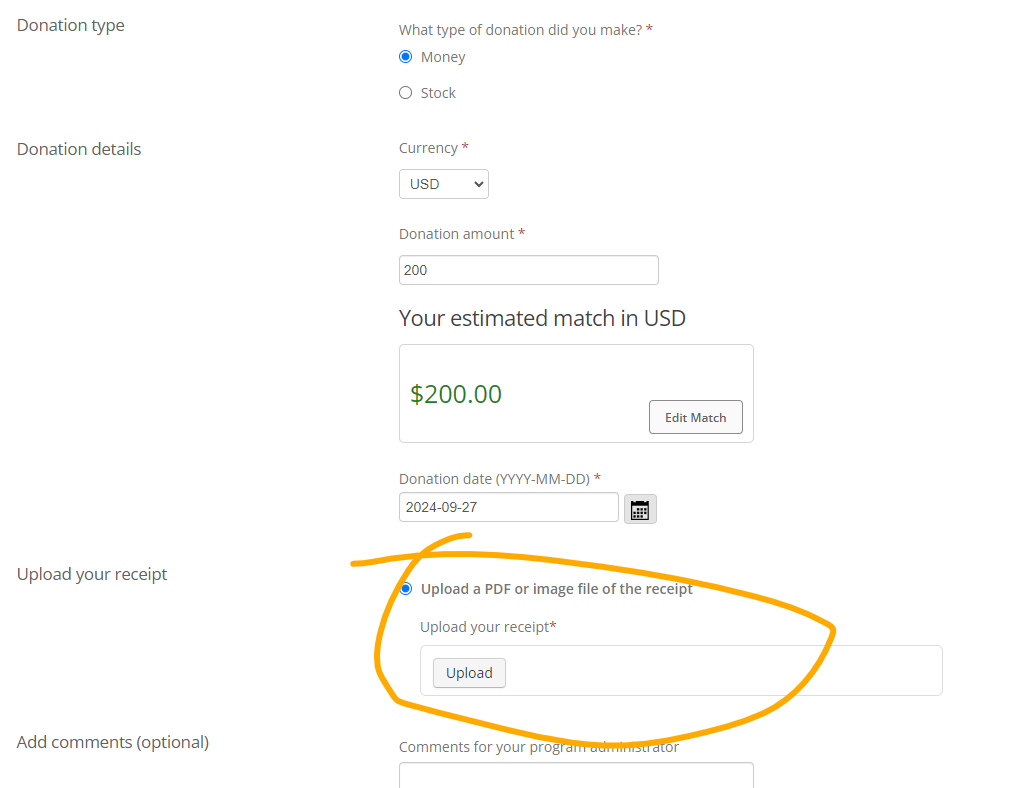Click the Money radio label text
The height and width of the screenshot is (788, 1010).
[x=443, y=57]
